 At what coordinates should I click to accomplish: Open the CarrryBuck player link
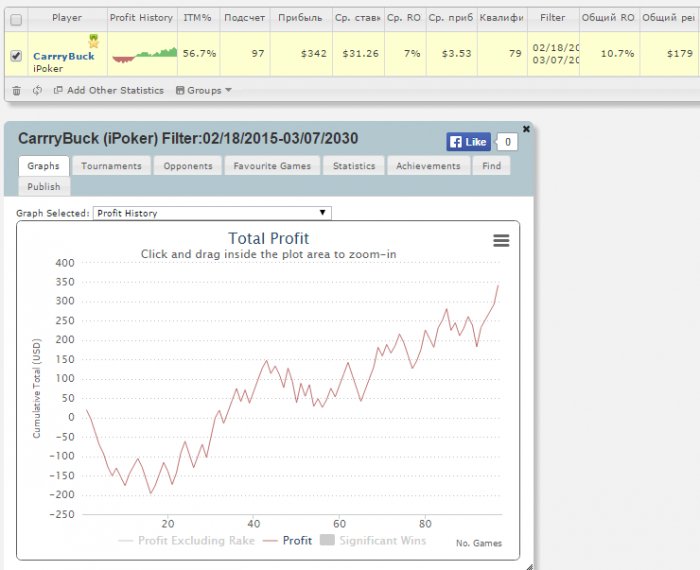coord(63,56)
